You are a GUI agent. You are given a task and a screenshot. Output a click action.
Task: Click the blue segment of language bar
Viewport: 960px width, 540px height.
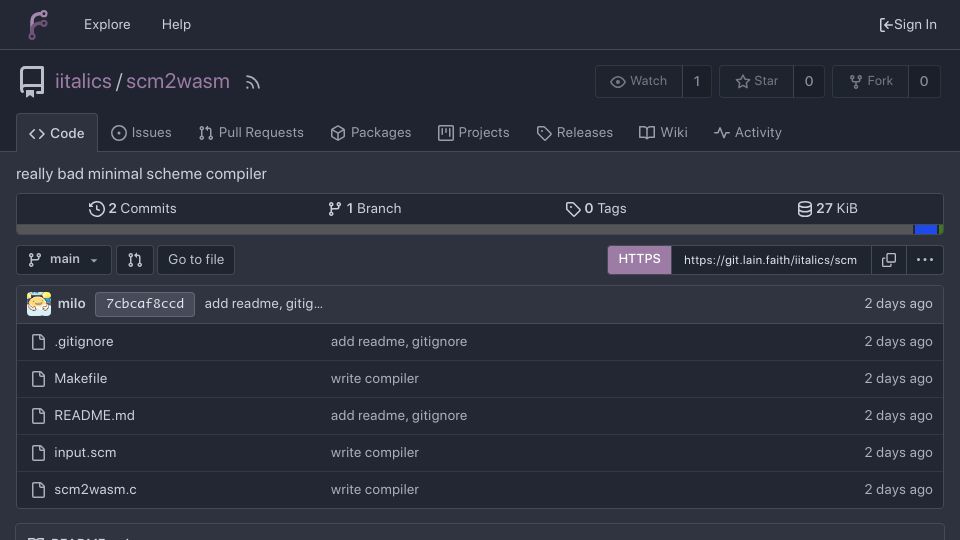point(926,230)
